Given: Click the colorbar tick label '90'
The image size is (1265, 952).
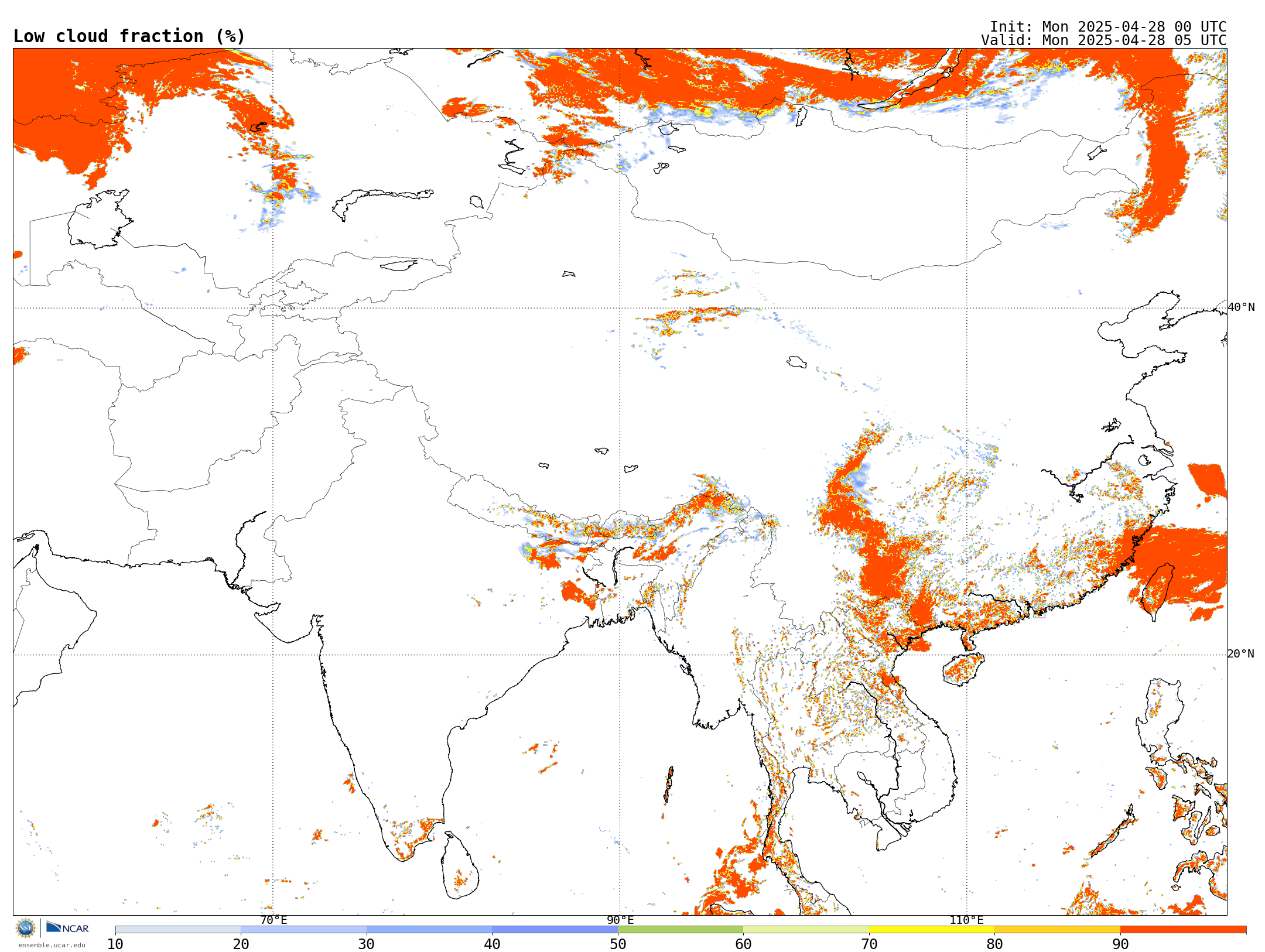Looking at the screenshot, I should [x=1120, y=944].
